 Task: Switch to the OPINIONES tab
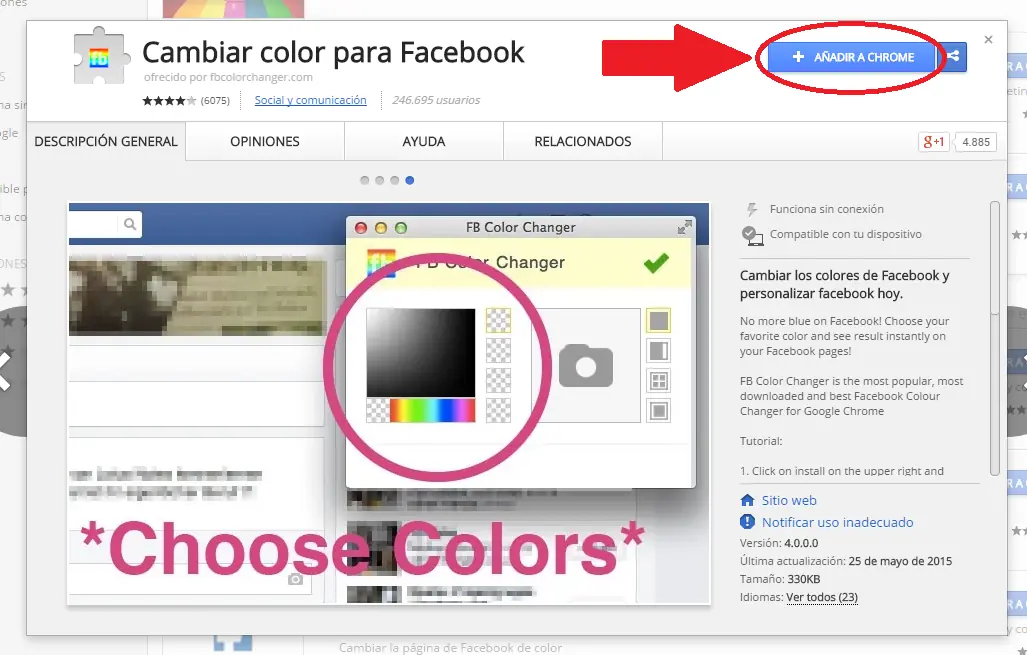[x=265, y=141]
